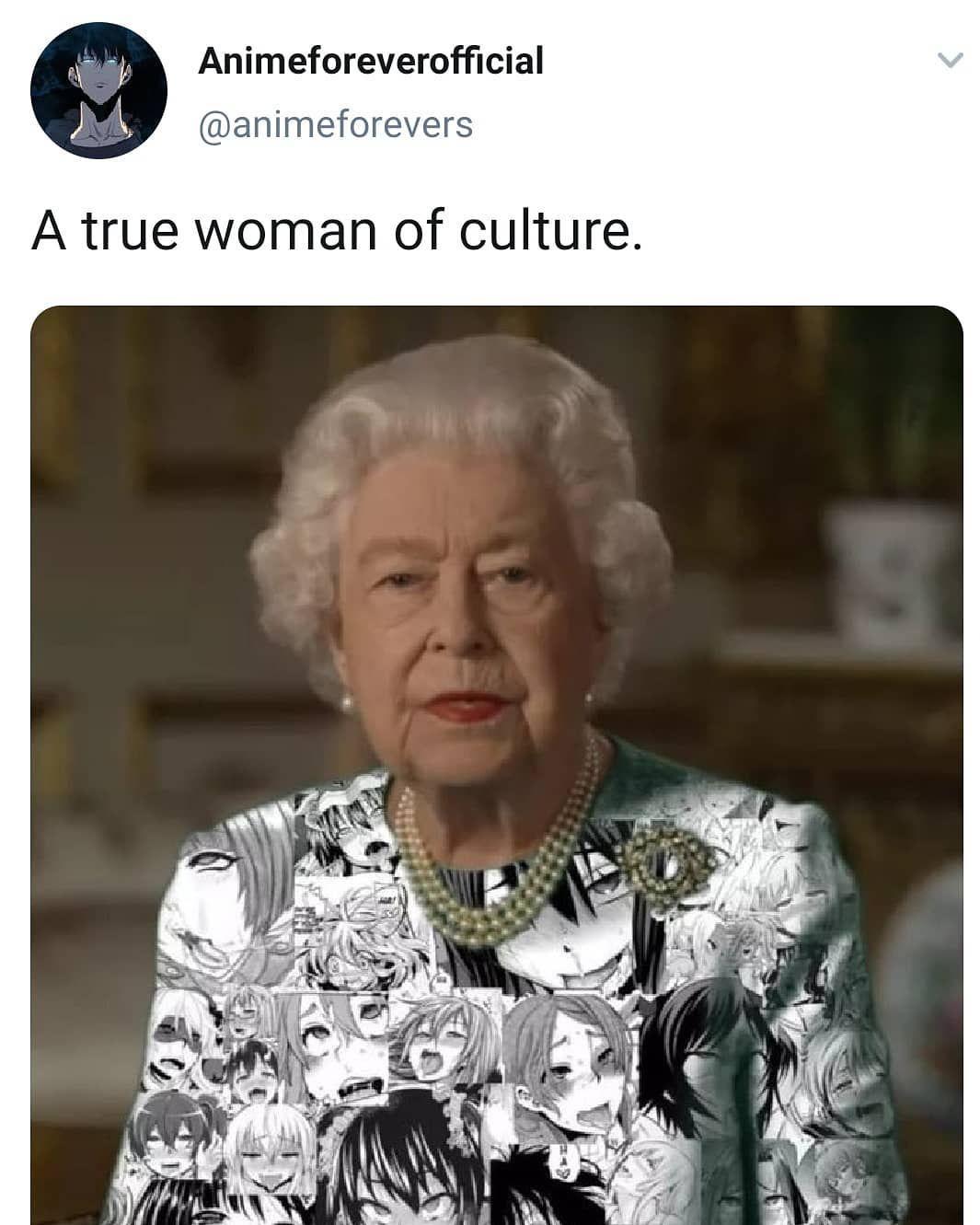This screenshot has width=980, height=1225.
Task: Click the red lips in the photo
Action: (467, 706)
